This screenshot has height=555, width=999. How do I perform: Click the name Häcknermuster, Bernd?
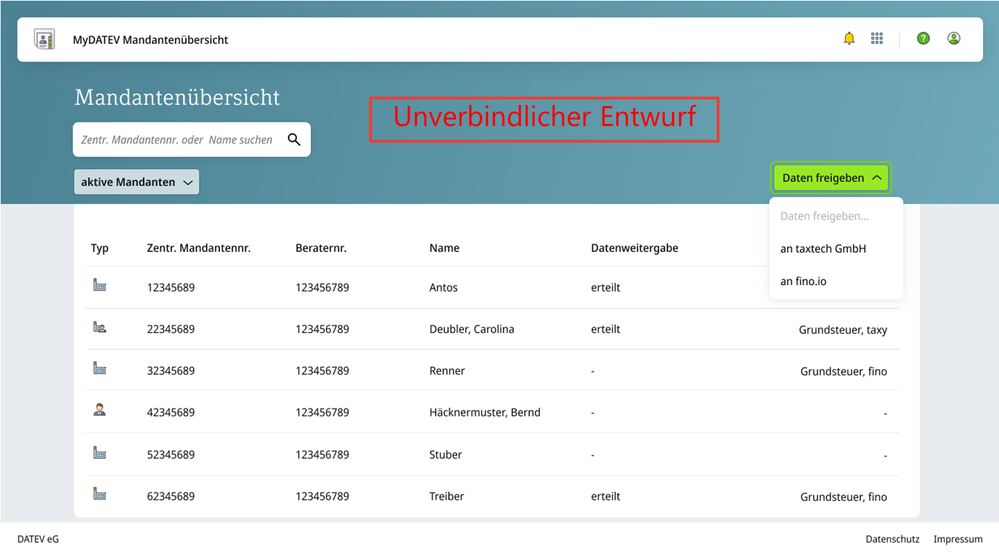484,412
